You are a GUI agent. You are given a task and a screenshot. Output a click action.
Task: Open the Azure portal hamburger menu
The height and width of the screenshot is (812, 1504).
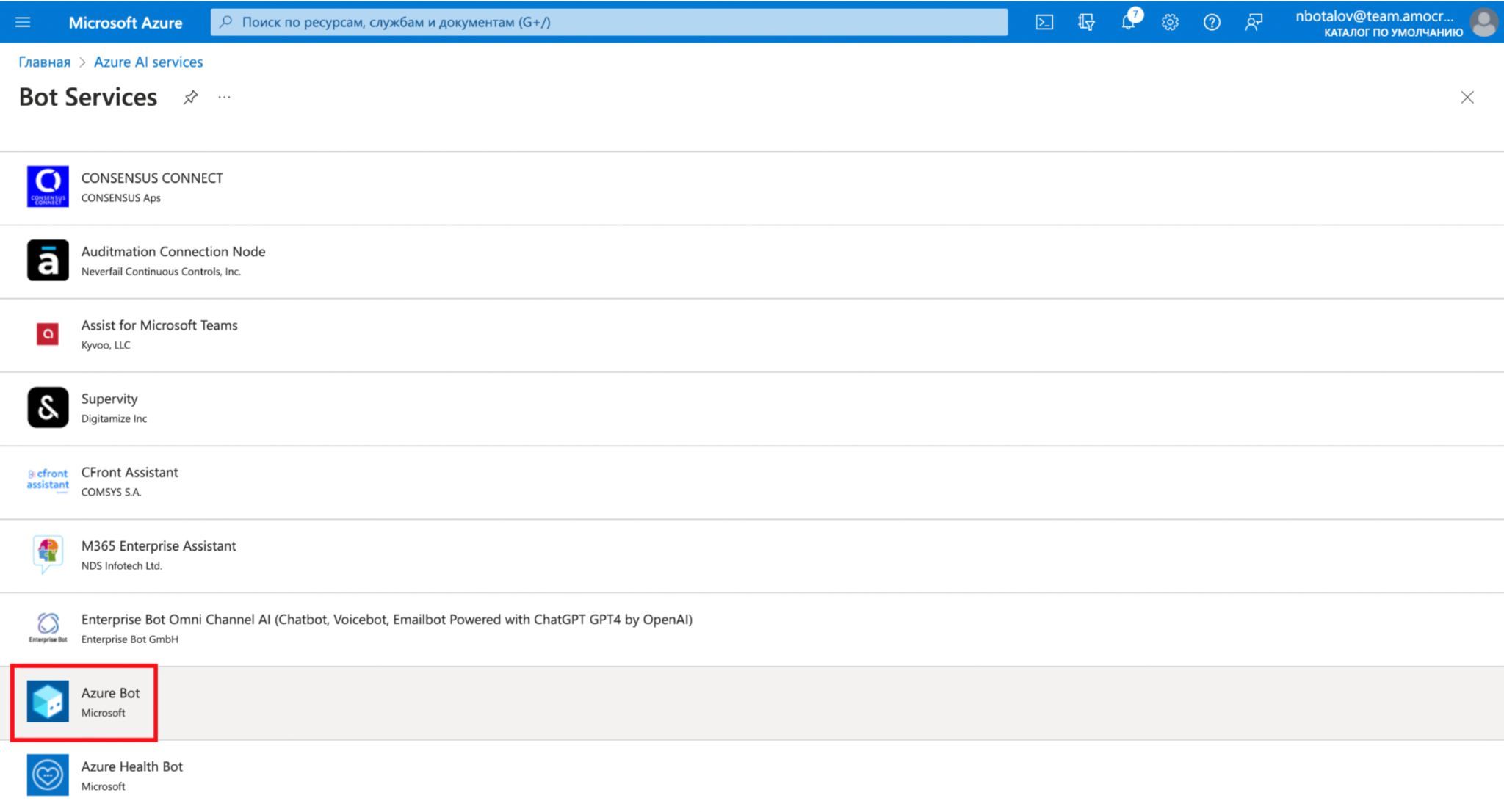pos(23,22)
